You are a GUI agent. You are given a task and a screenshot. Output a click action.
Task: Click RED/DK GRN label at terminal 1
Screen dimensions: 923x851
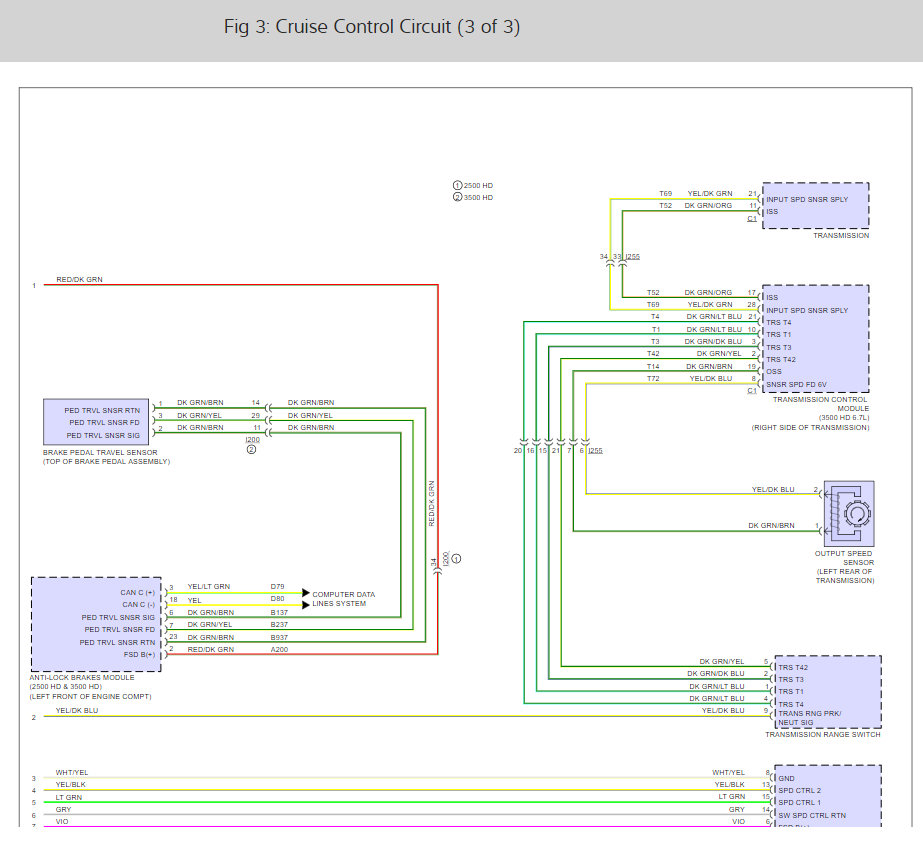79,280
